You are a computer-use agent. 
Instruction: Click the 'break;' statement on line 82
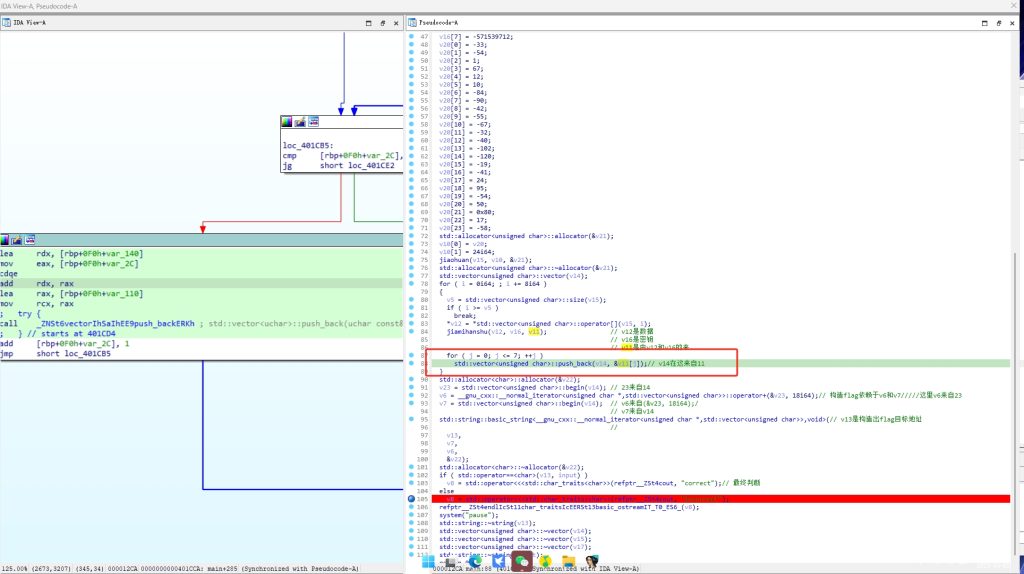click(x=465, y=315)
